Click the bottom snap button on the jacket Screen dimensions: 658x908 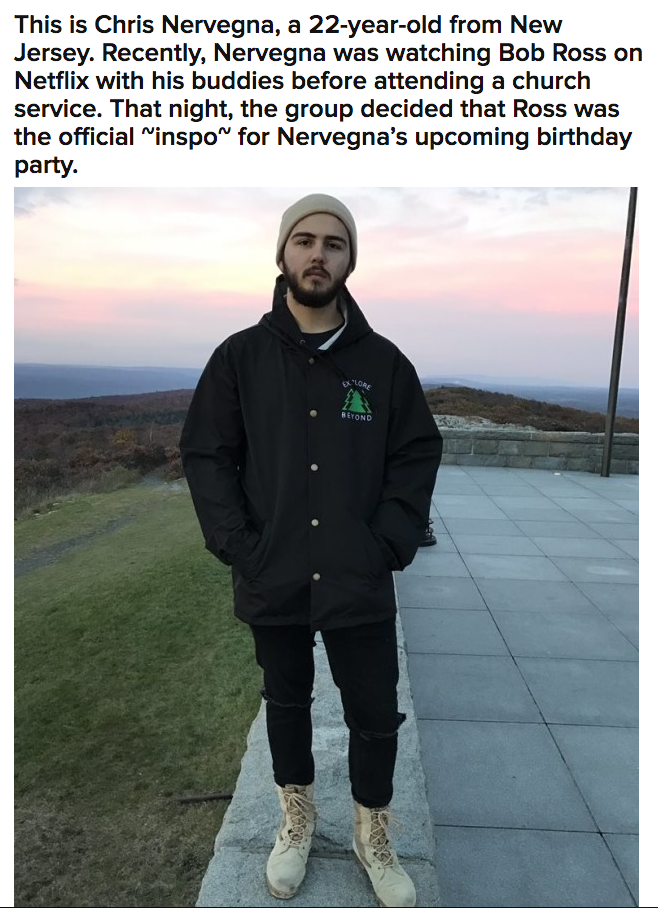(x=316, y=577)
